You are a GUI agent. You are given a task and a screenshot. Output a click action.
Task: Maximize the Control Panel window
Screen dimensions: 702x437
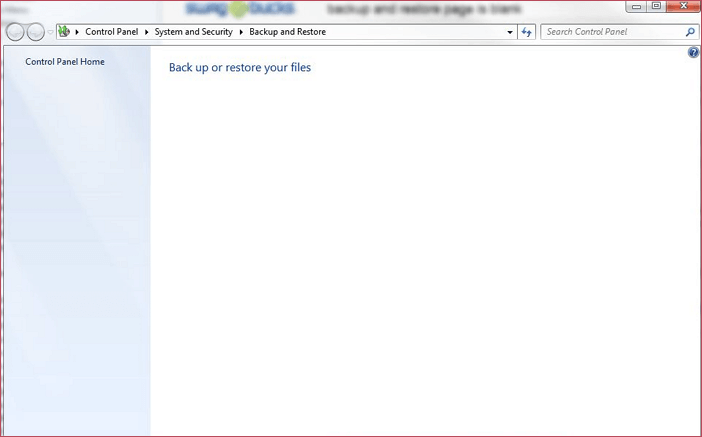(x=656, y=6)
